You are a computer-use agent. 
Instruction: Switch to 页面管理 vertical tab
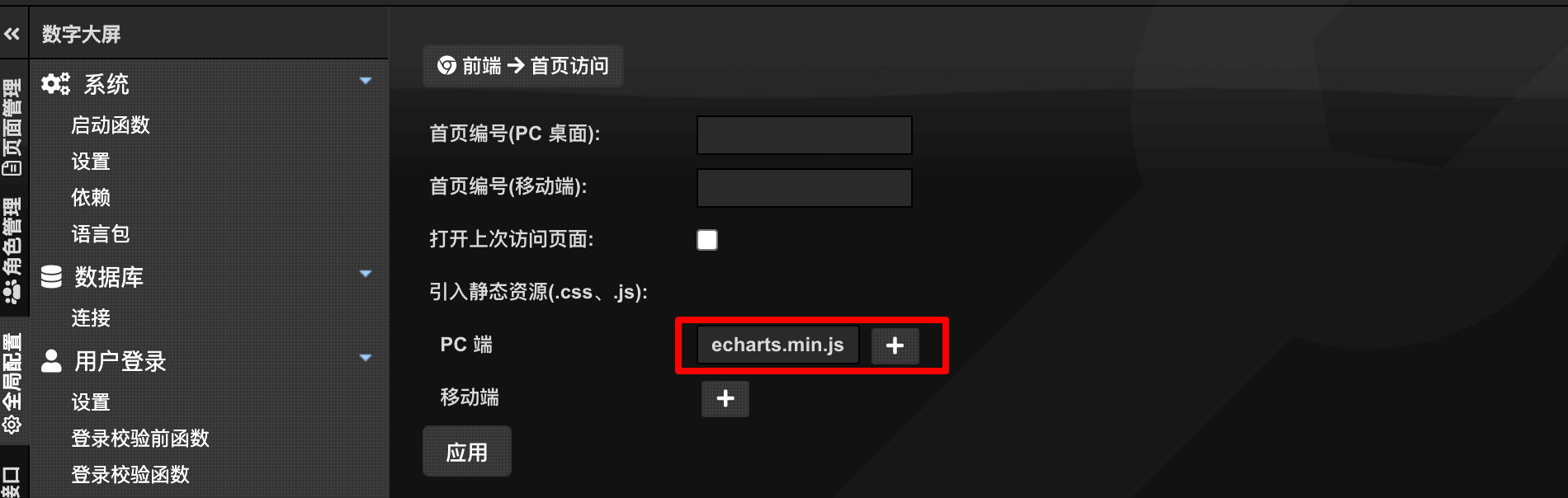13,127
